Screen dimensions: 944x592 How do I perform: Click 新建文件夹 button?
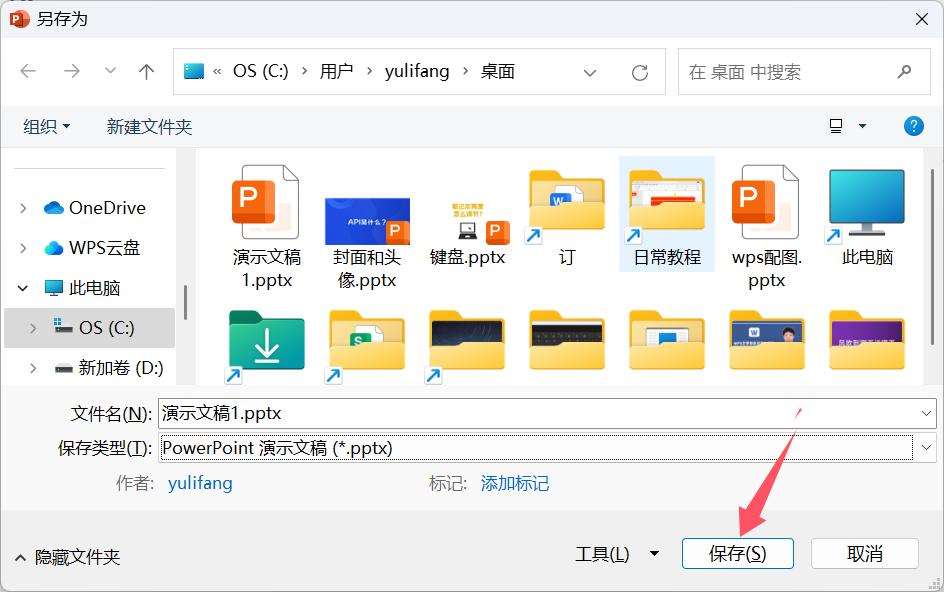click(149, 126)
